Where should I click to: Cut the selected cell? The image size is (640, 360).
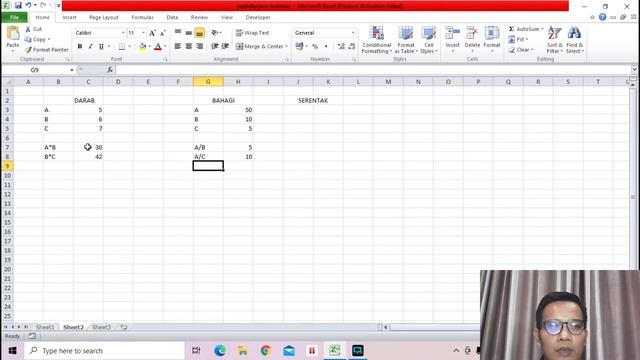click(x=33, y=29)
